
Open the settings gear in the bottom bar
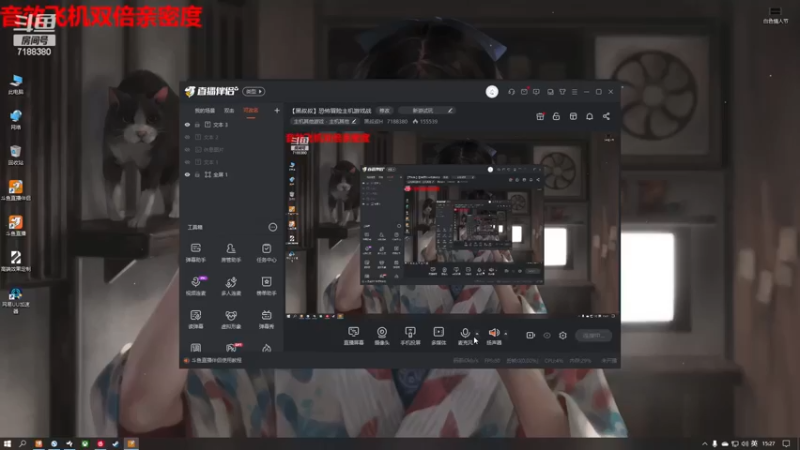pos(563,335)
